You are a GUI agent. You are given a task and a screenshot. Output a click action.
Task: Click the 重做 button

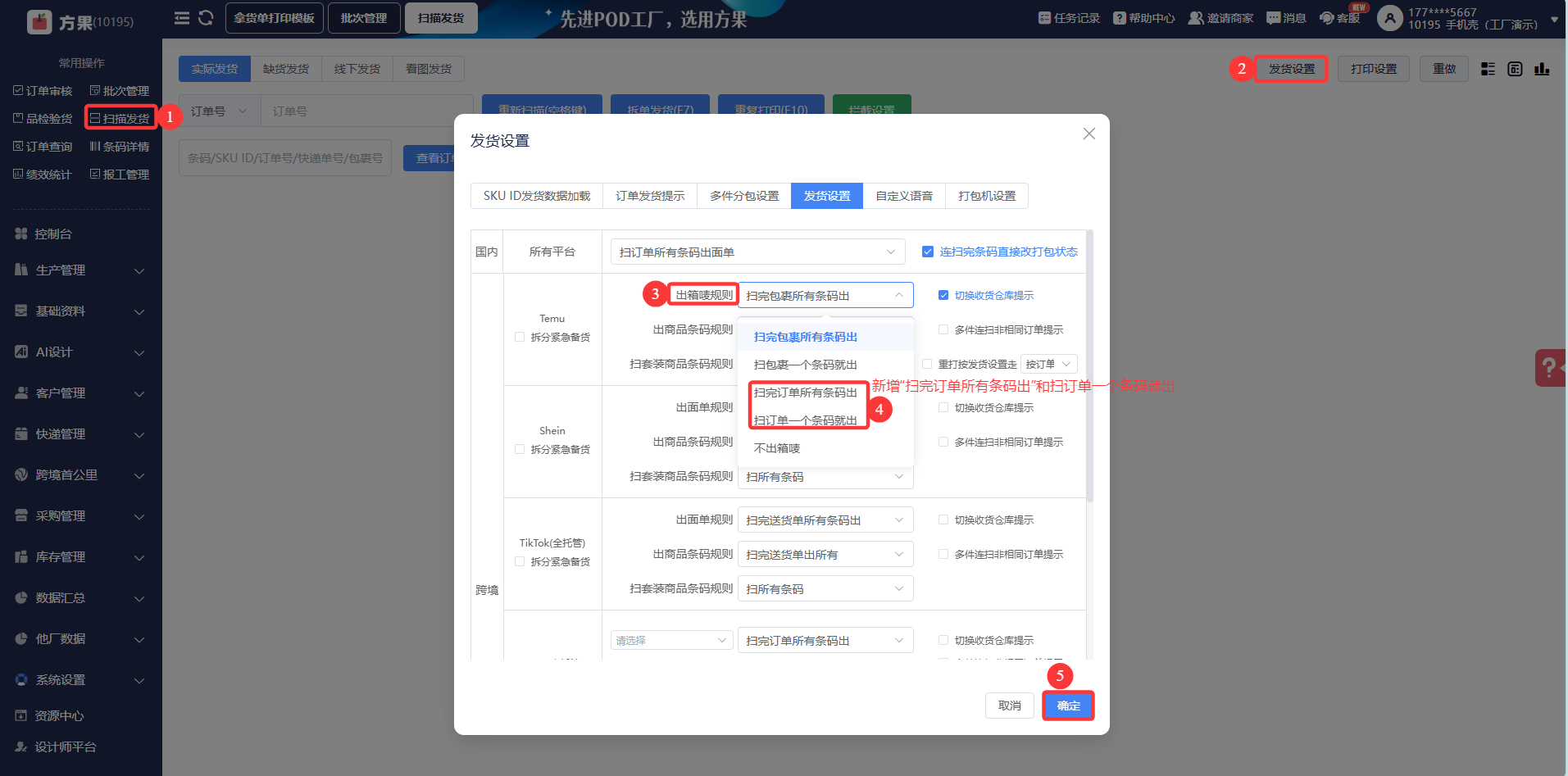[1444, 69]
